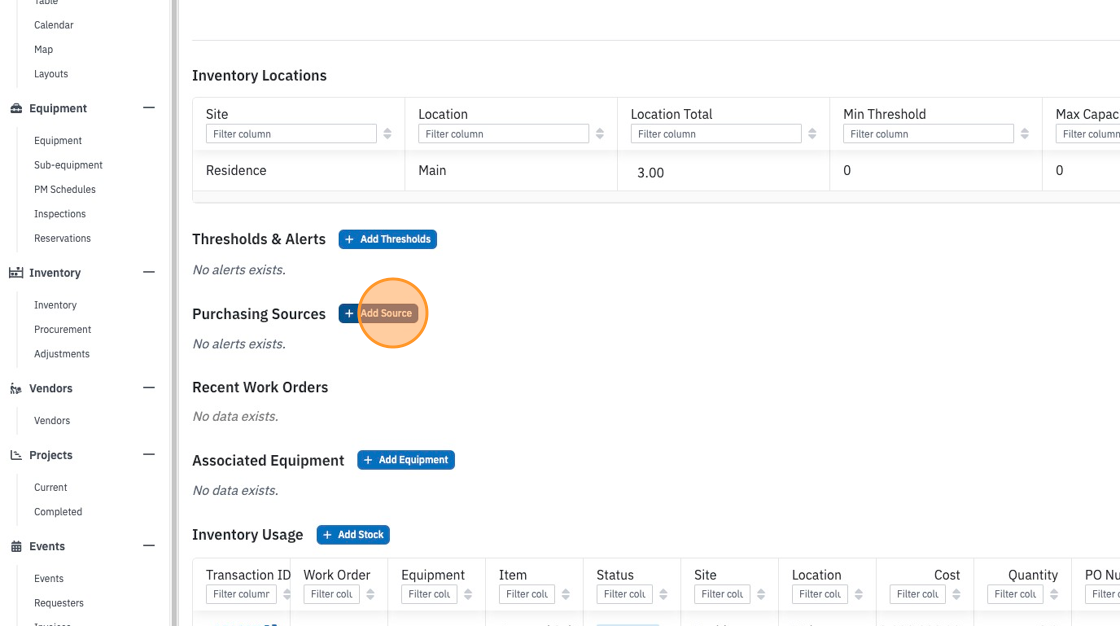Sort the Site column with arrows icon
1120x626 pixels.
click(x=387, y=134)
